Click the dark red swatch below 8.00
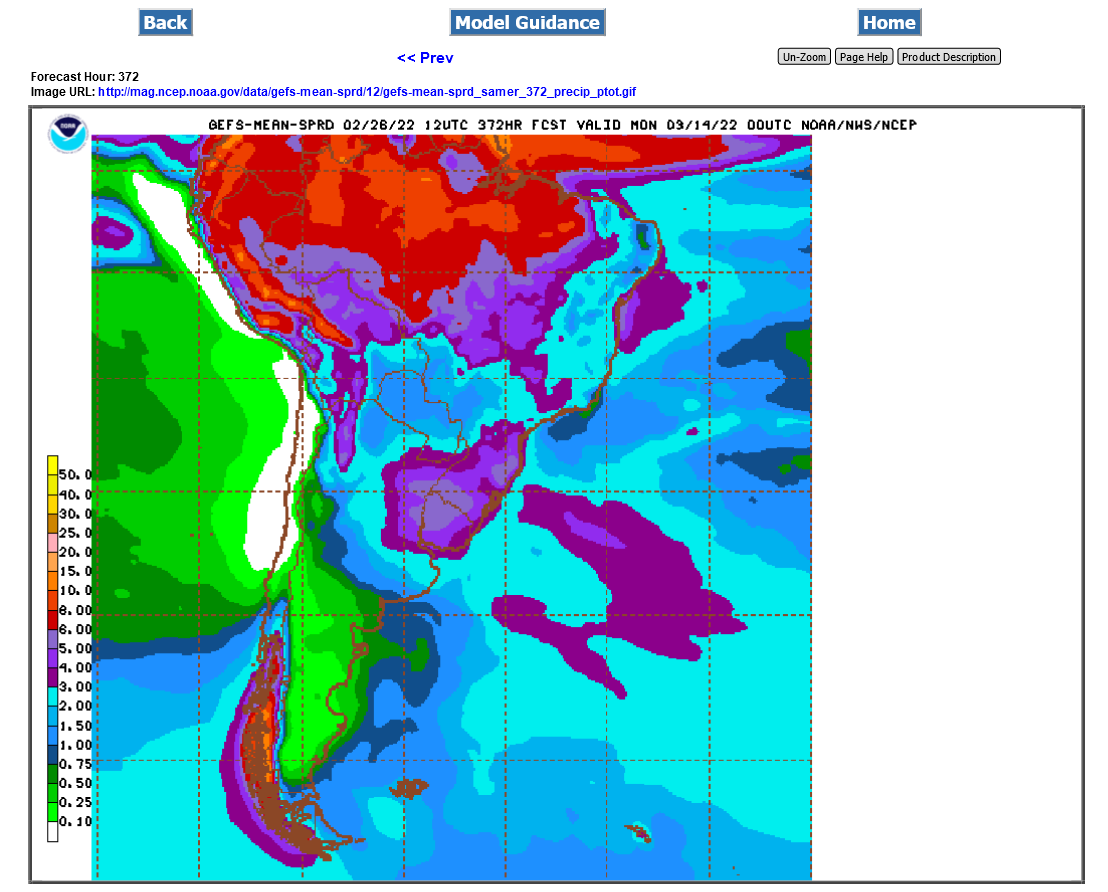 [x=53, y=619]
